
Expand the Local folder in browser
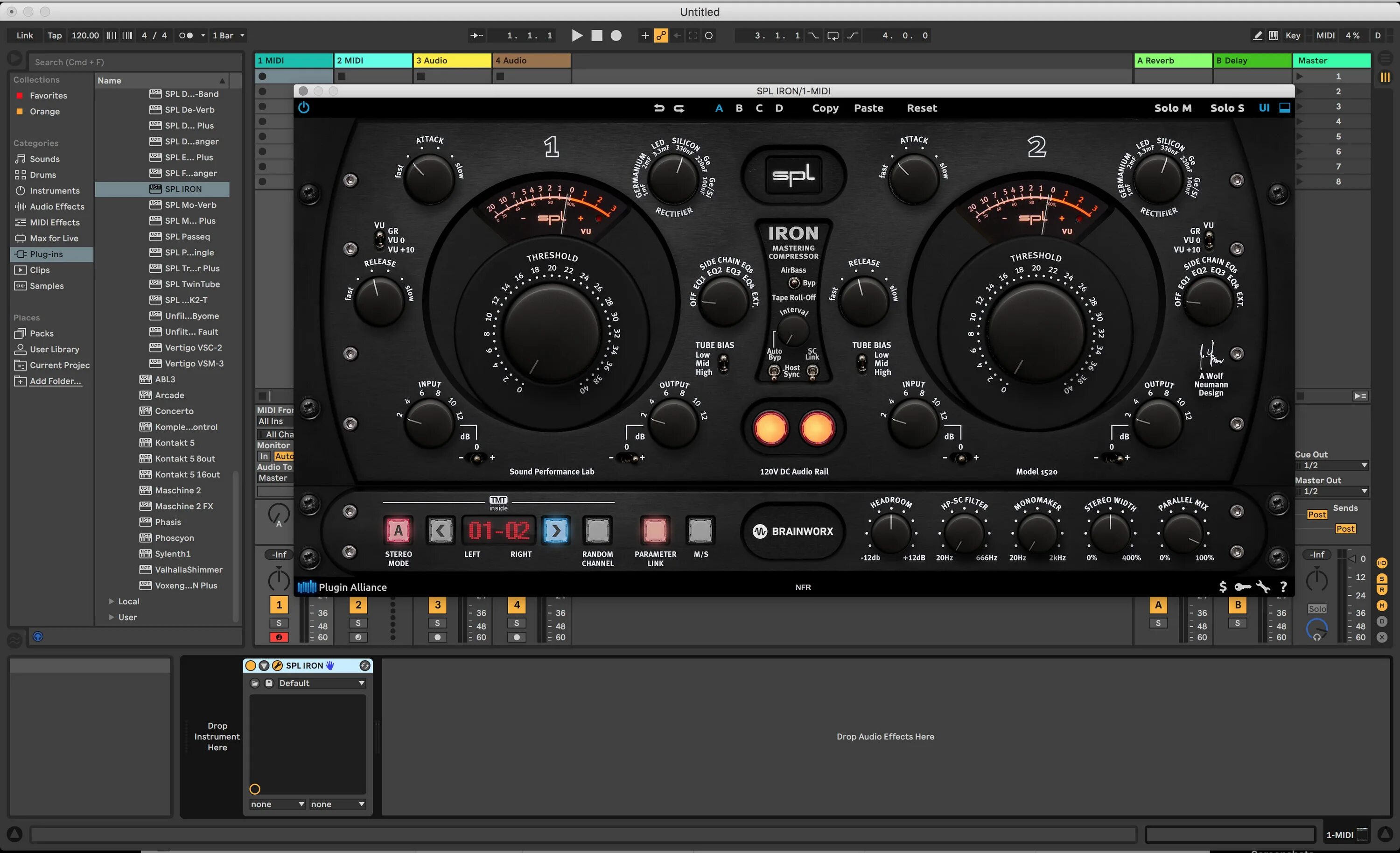pyautogui.click(x=112, y=601)
